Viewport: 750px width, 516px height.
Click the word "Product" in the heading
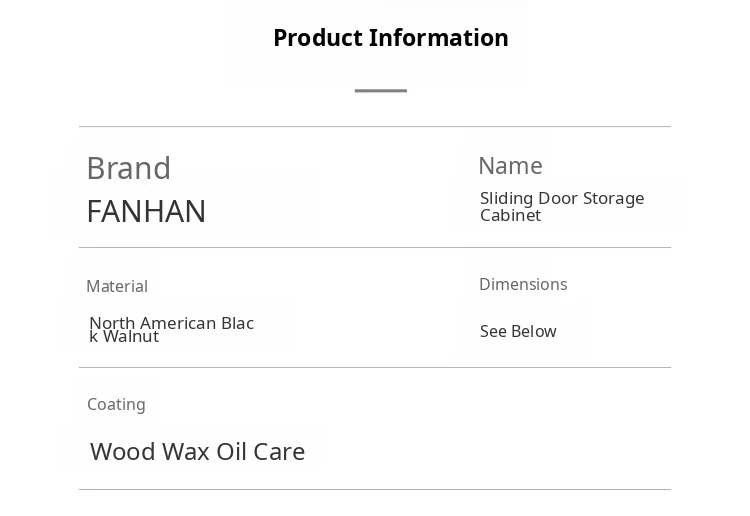click(317, 38)
